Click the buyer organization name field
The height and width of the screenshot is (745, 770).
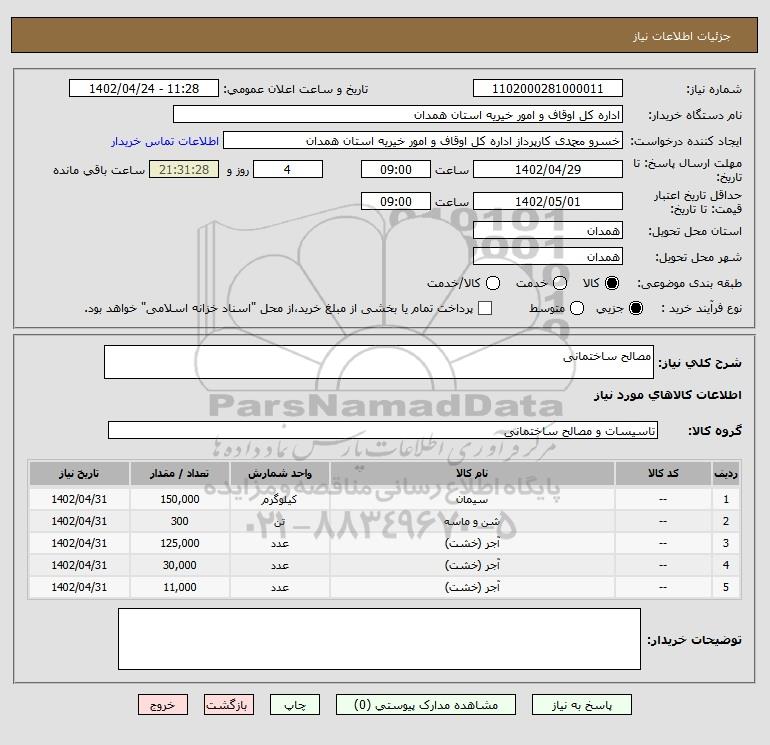(398, 114)
